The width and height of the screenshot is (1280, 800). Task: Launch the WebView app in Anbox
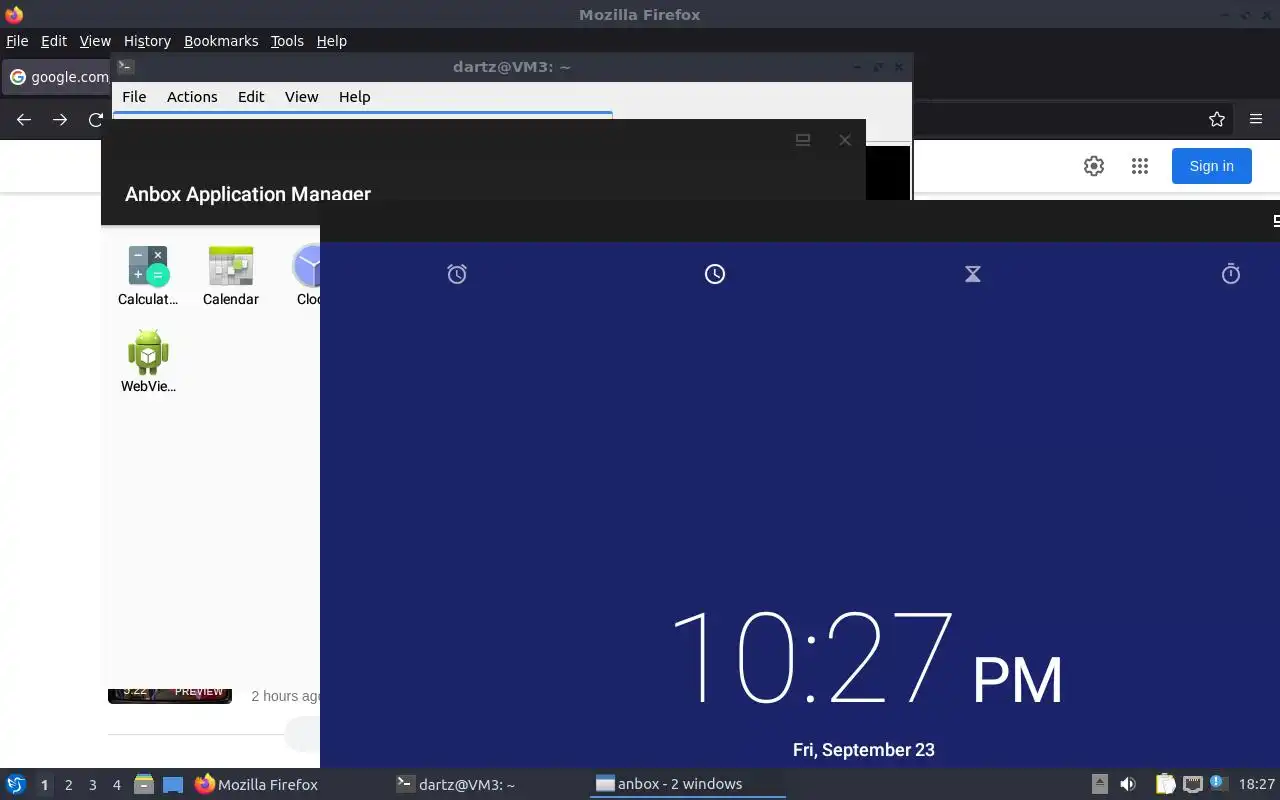(148, 361)
